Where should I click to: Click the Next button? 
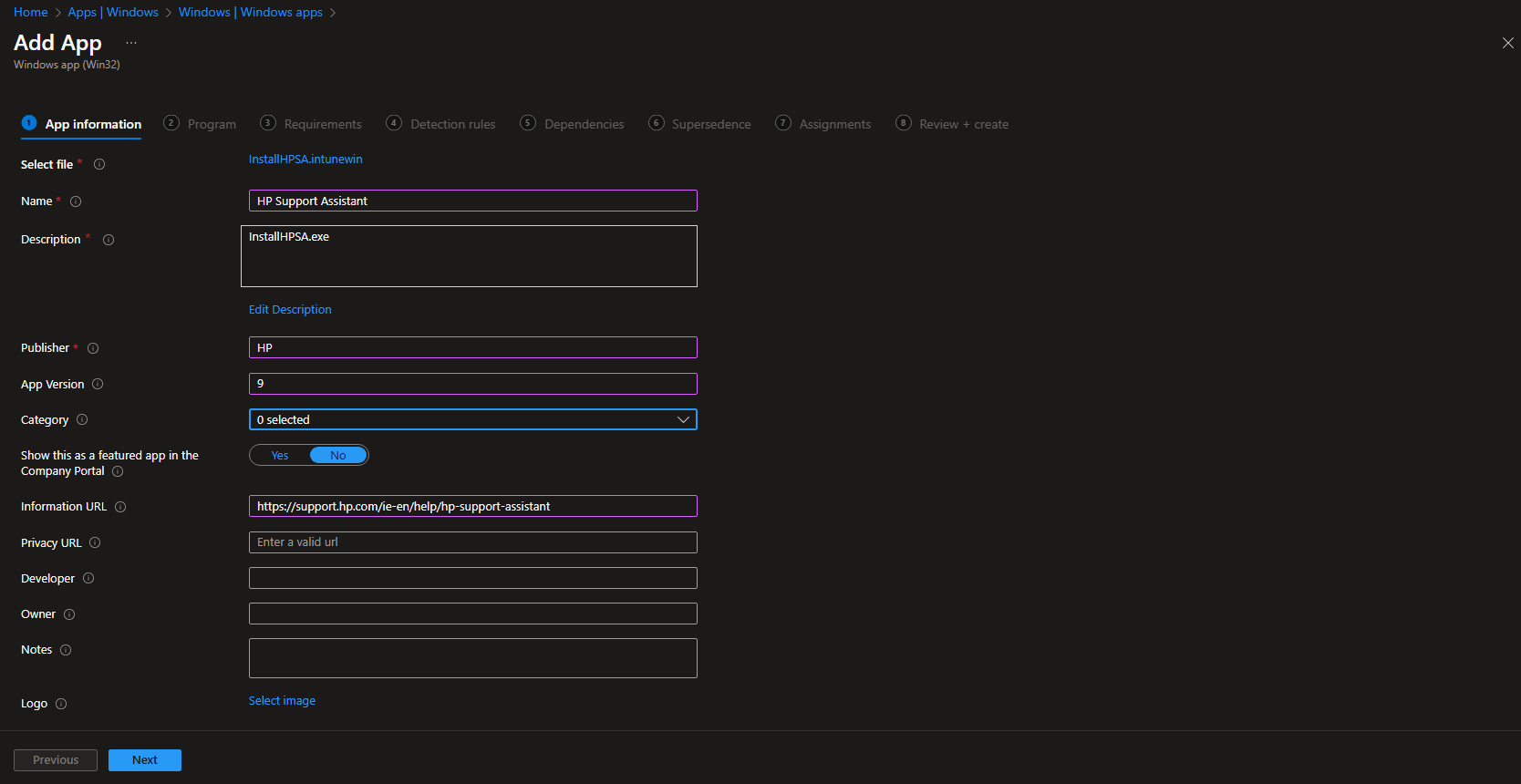click(x=145, y=760)
